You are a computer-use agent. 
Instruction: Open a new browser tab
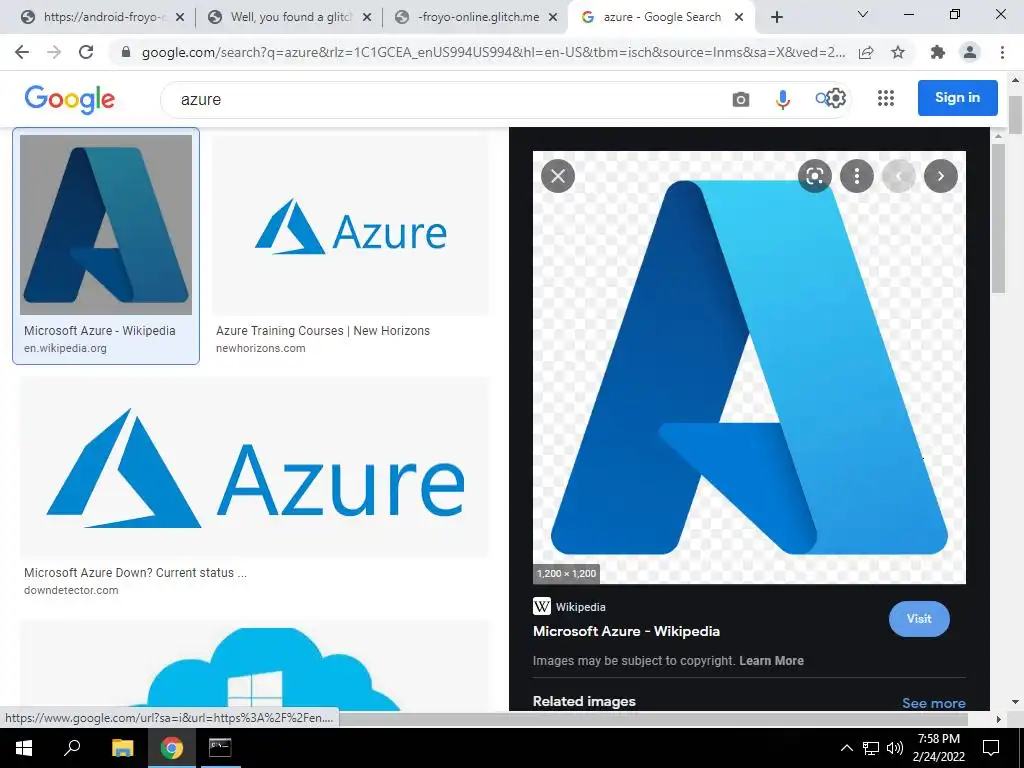tap(776, 17)
